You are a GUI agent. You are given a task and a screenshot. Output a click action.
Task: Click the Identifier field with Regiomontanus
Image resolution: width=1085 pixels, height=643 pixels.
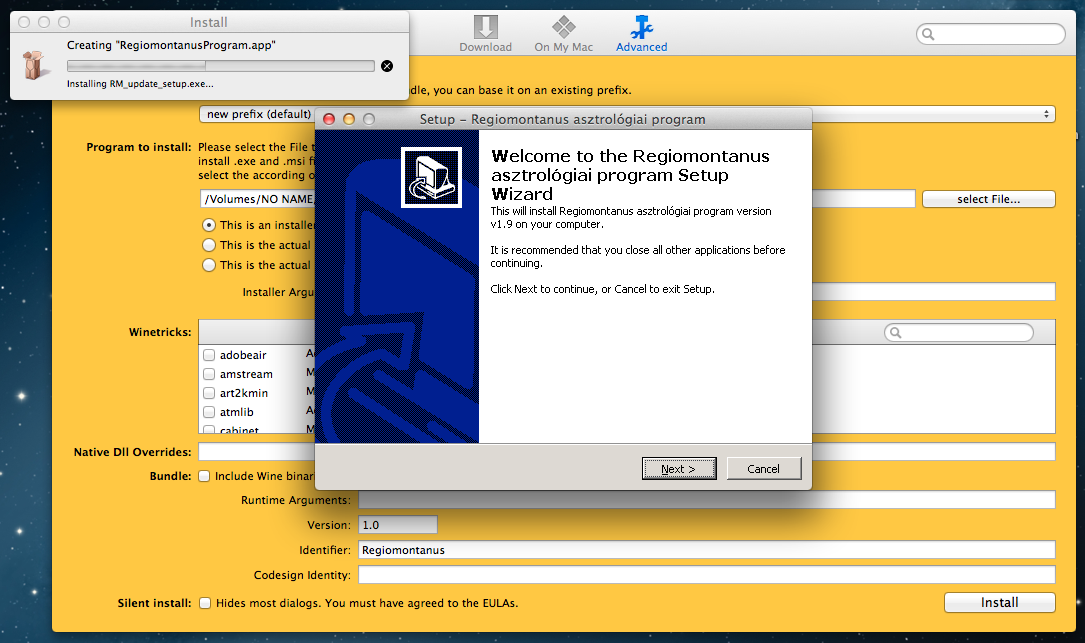click(x=706, y=550)
